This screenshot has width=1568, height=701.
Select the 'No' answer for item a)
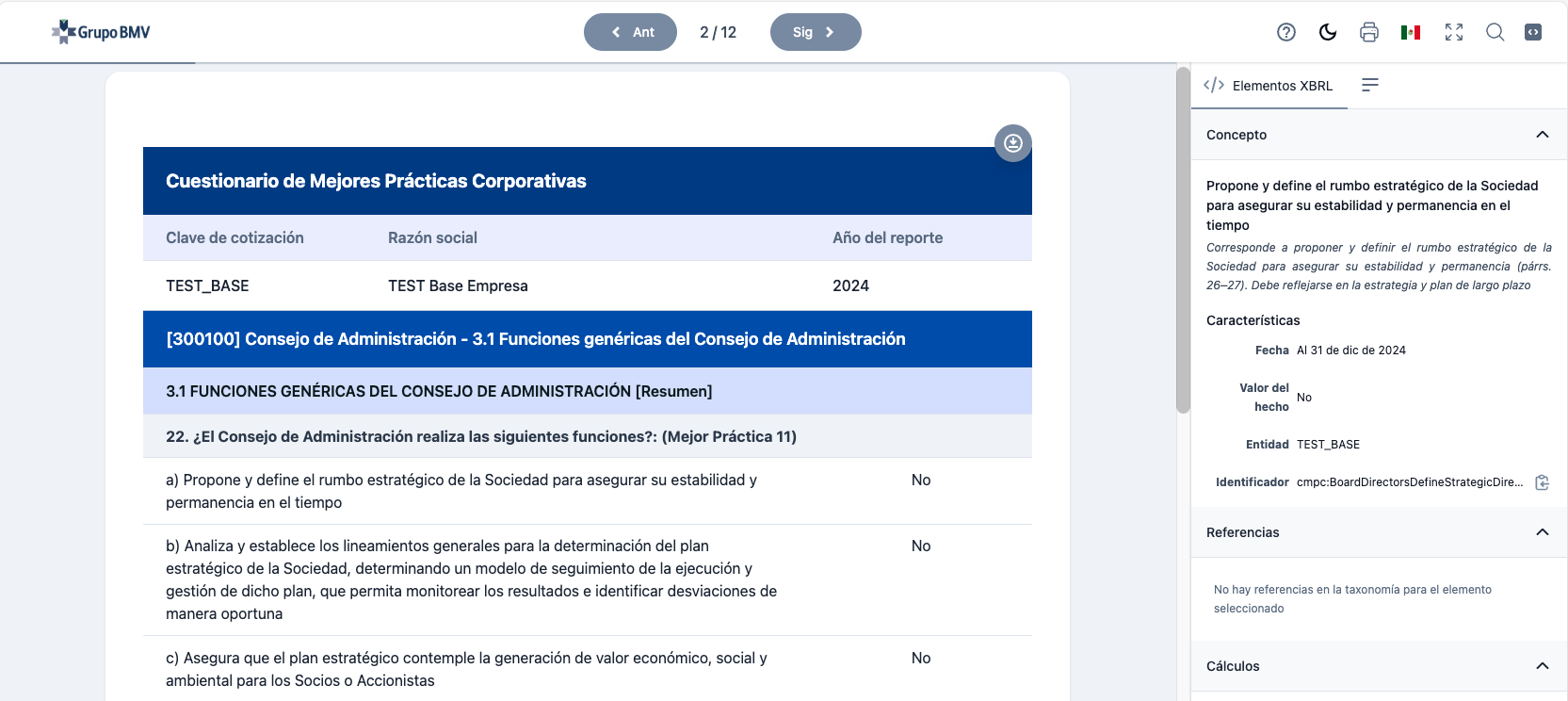click(921, 481)
